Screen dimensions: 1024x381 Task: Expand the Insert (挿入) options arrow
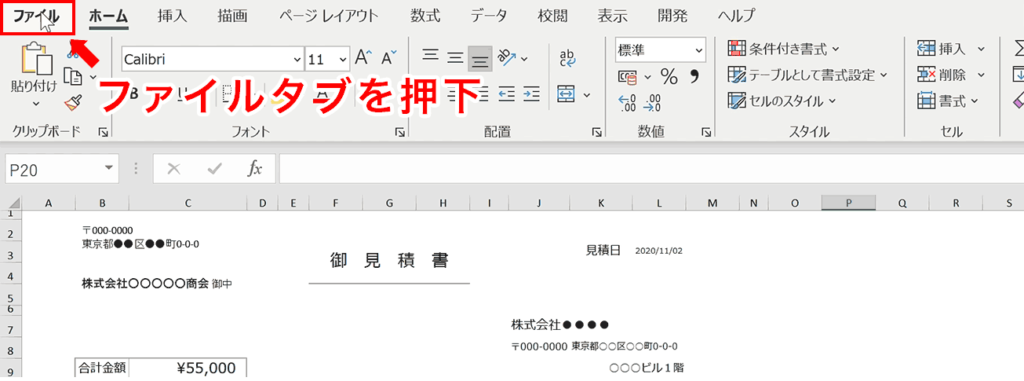point(980,49)
